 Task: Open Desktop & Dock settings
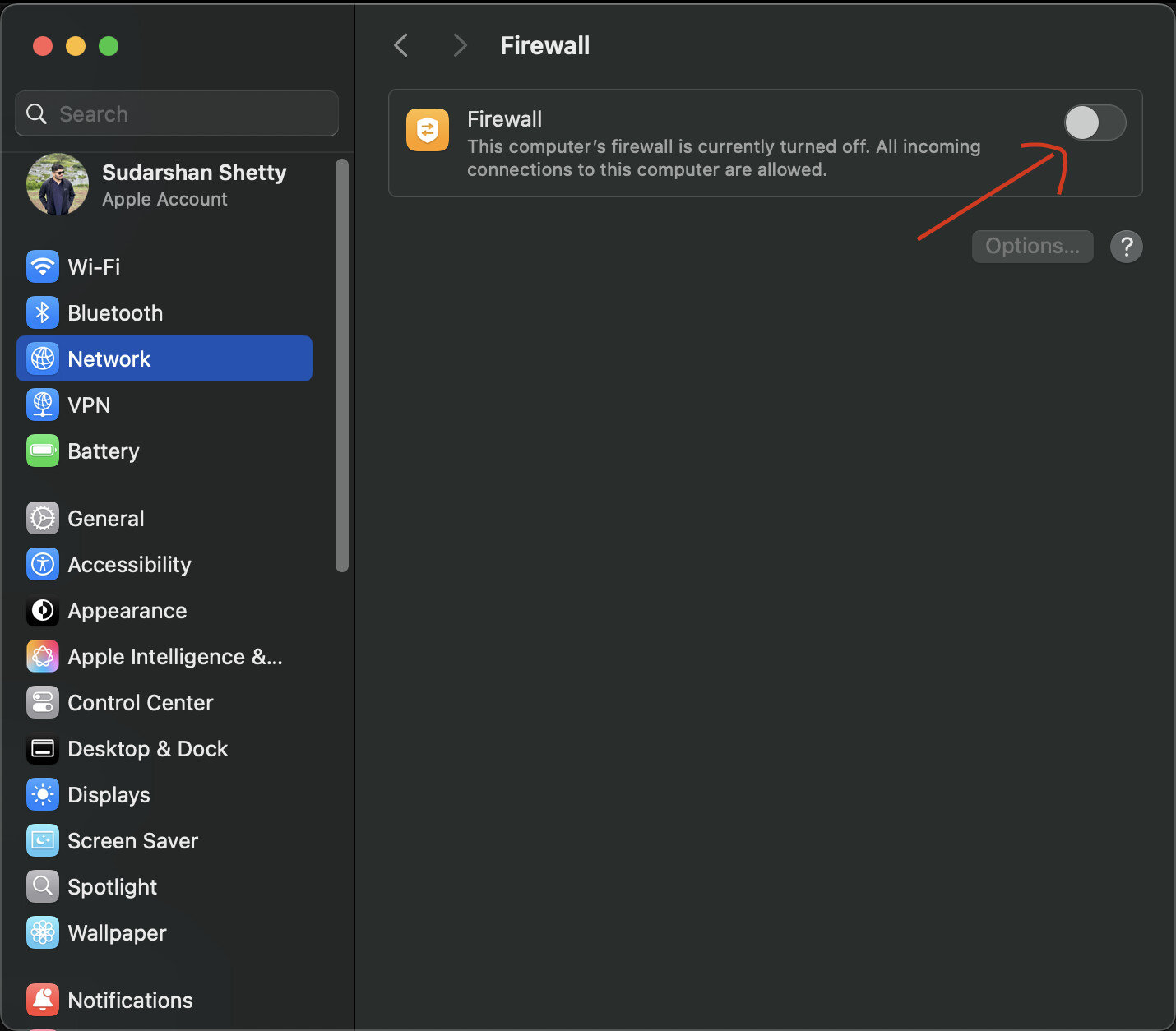[x=148, y=749]
